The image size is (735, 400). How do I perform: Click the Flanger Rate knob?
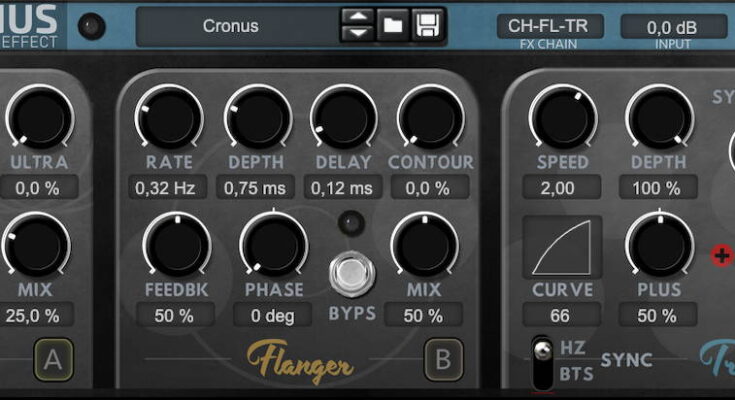[x=169, y=117]
